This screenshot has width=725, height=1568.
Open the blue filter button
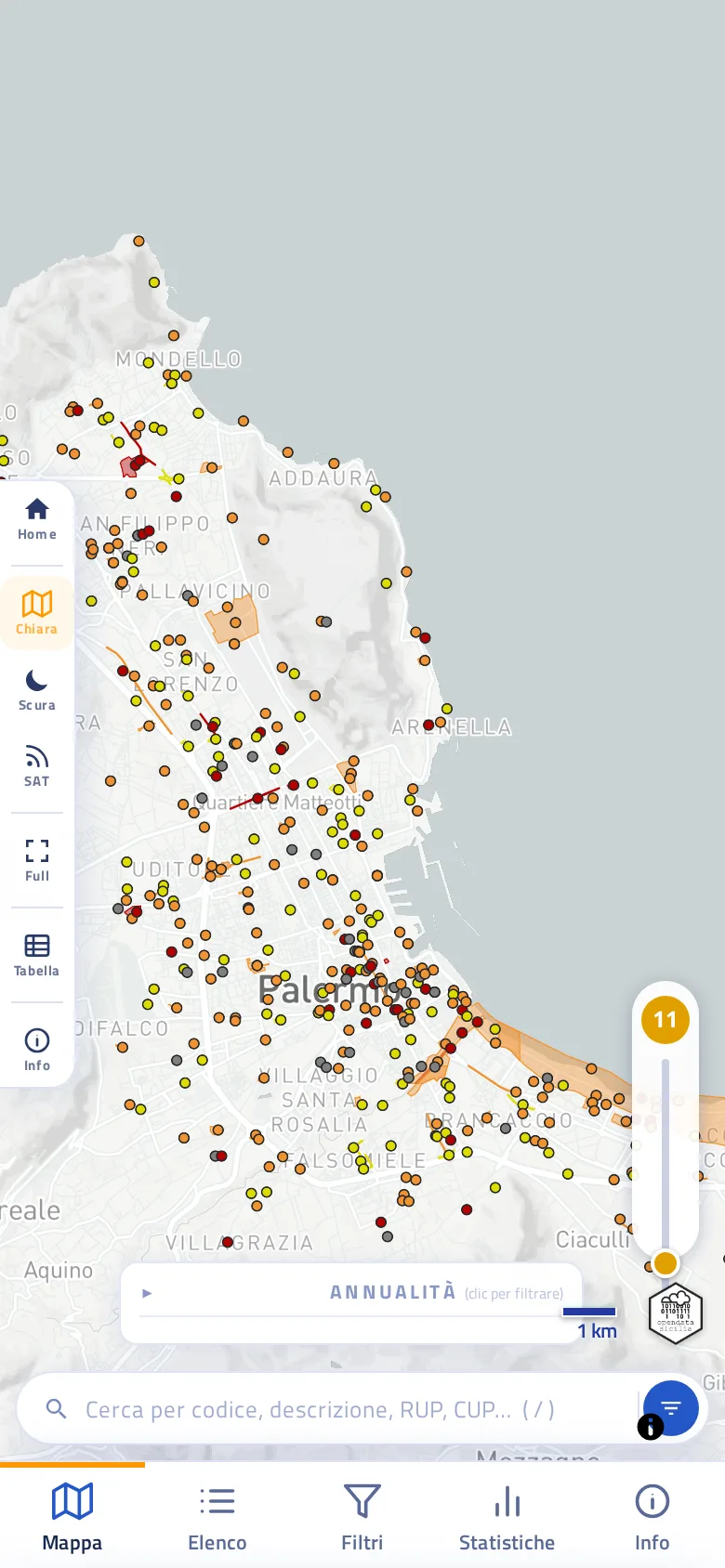tap(671, 1408)
